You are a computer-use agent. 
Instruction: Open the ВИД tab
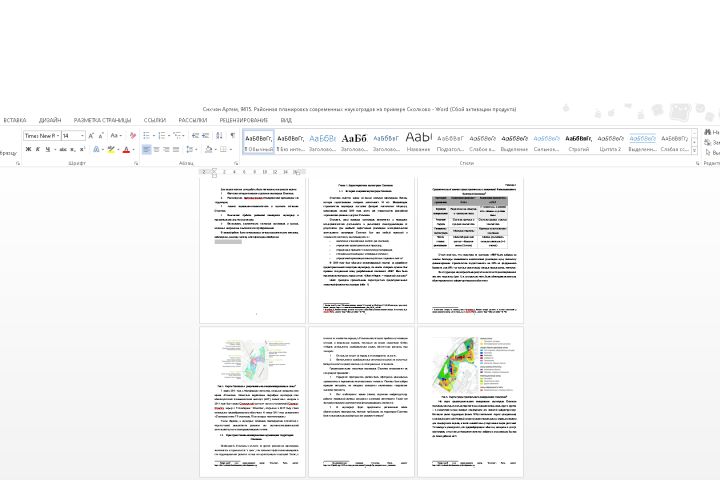286,120
